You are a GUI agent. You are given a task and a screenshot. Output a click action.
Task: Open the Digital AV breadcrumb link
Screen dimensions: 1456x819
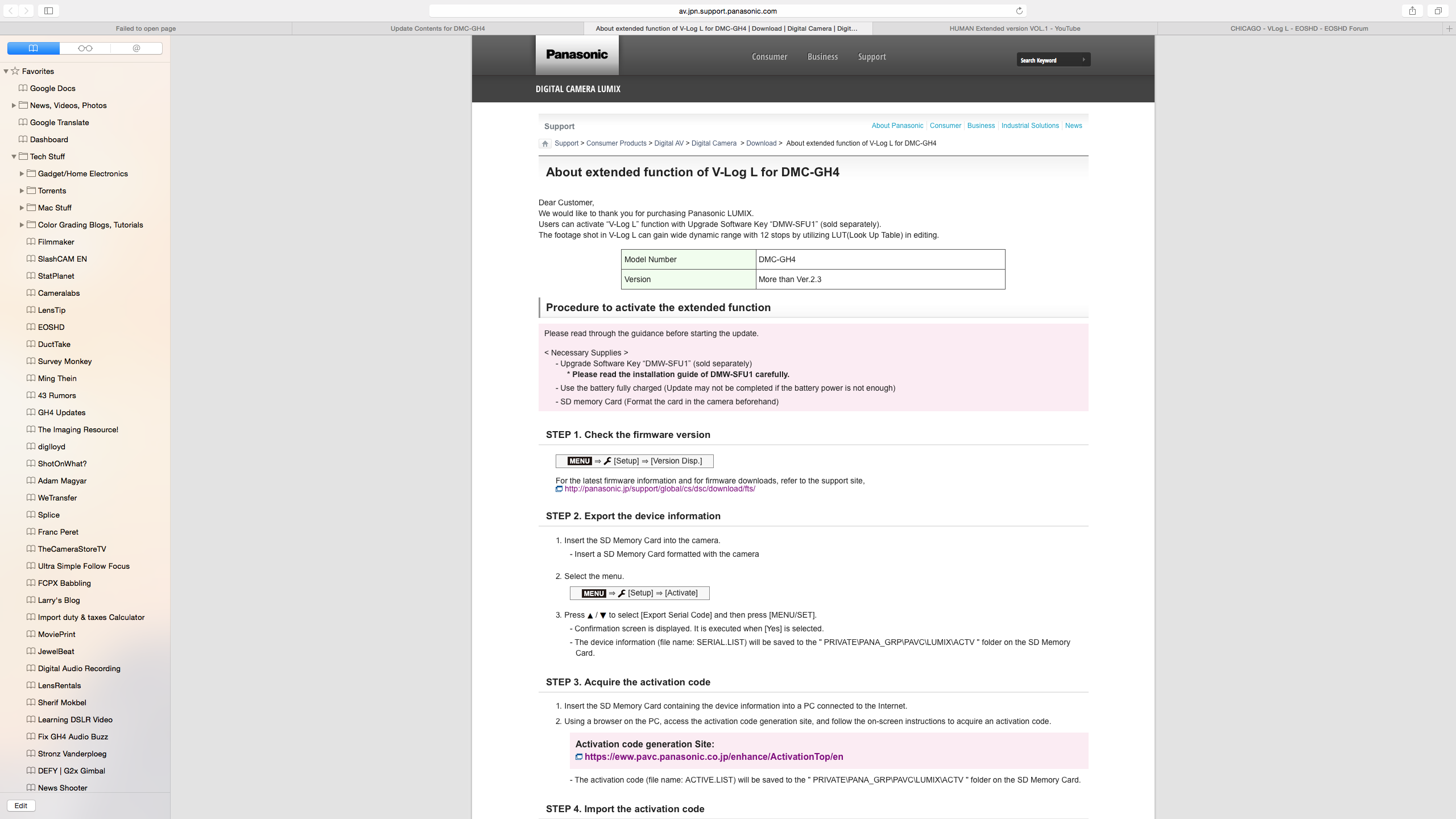669,143
